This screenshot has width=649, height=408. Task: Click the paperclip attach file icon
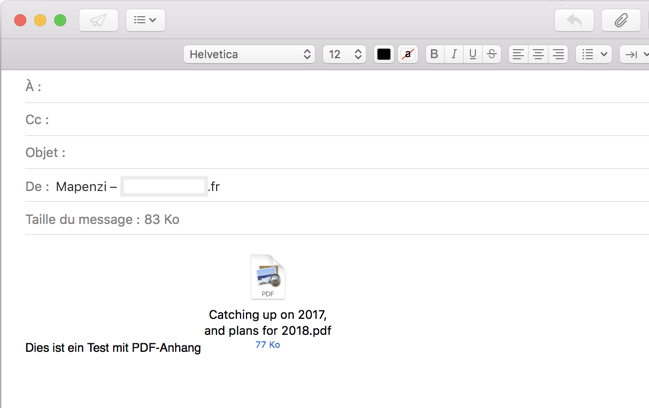(x=620, y=20)
